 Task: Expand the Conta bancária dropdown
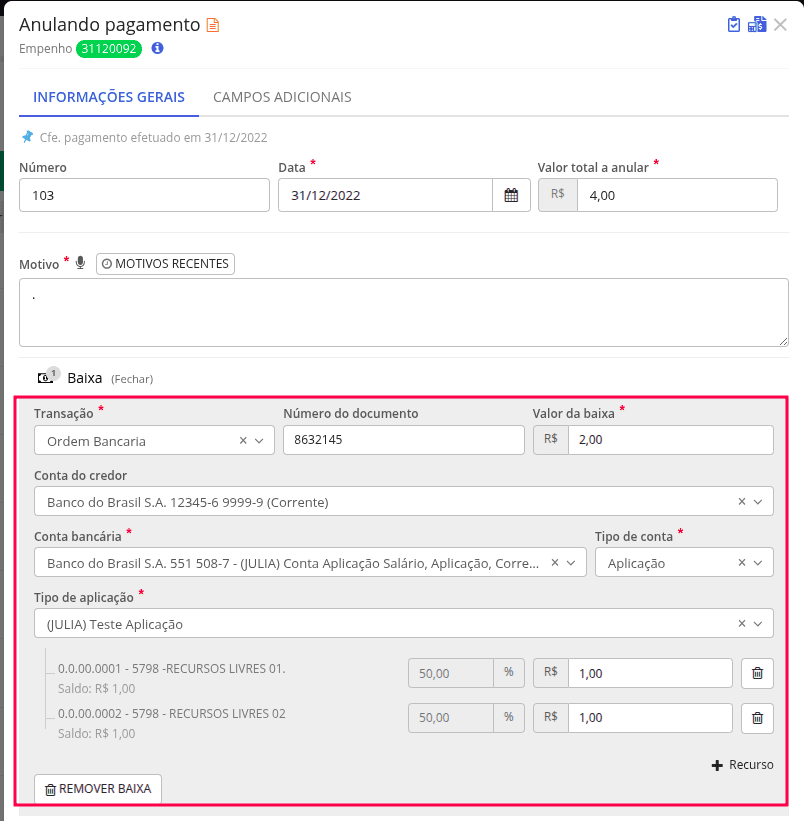(571, 563)
